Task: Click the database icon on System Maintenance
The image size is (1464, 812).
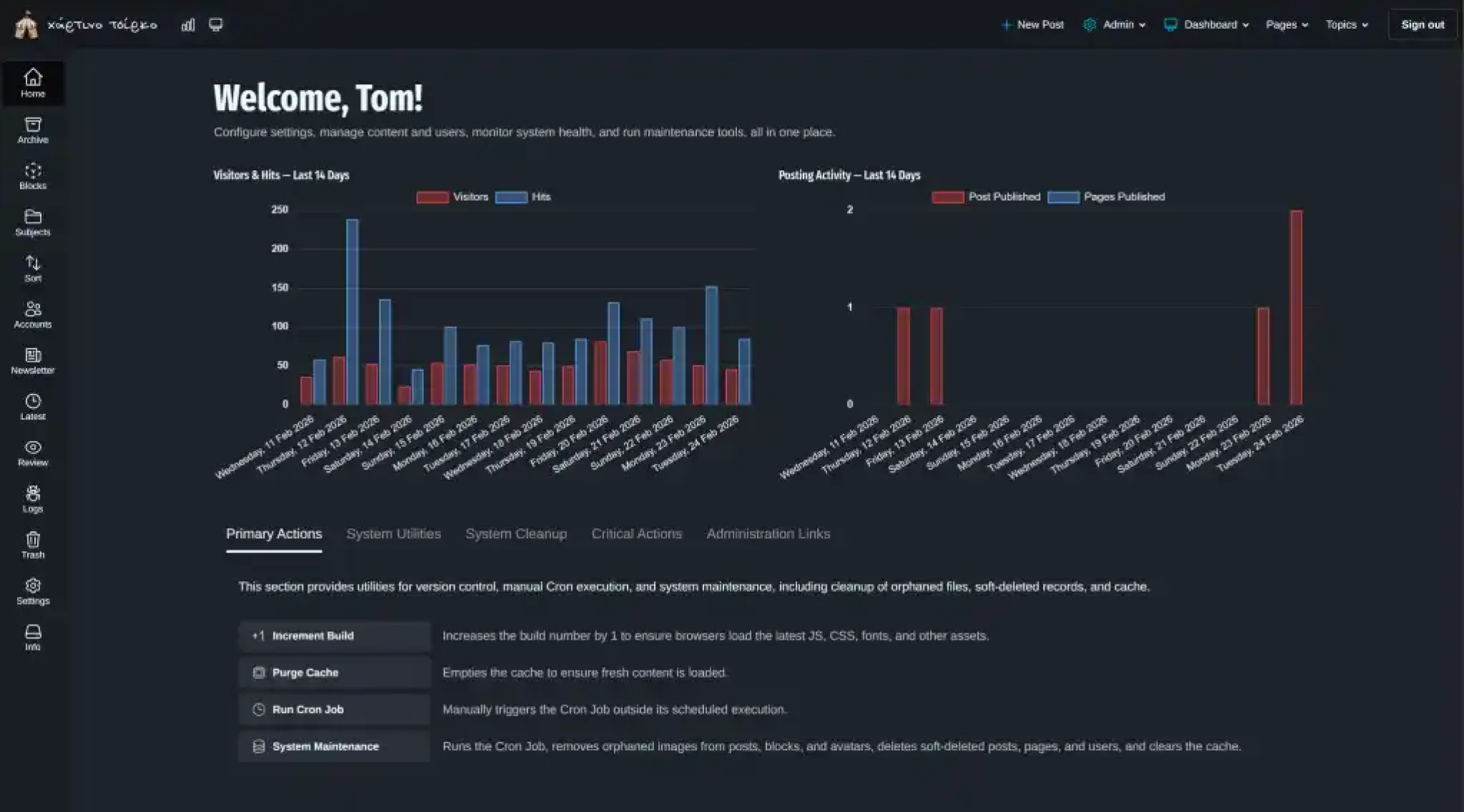Action: coord(259,746)
